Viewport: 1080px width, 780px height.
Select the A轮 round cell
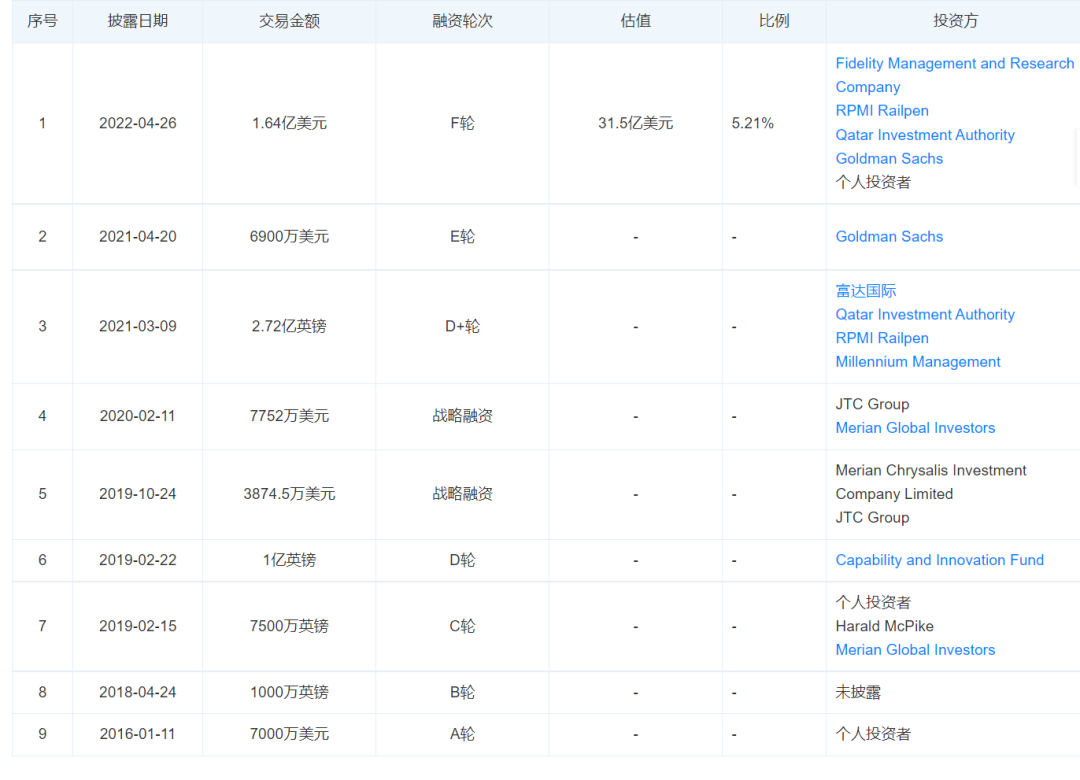(x=462, y=735)
